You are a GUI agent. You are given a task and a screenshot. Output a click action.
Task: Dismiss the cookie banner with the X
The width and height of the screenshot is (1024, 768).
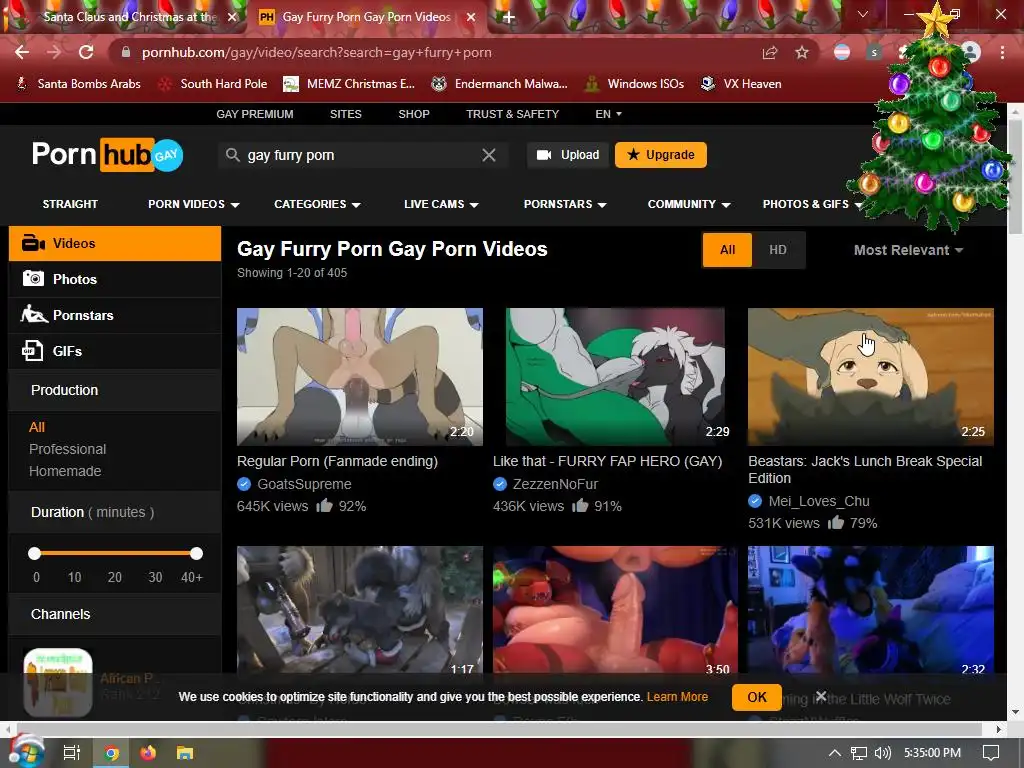(822, 696)
